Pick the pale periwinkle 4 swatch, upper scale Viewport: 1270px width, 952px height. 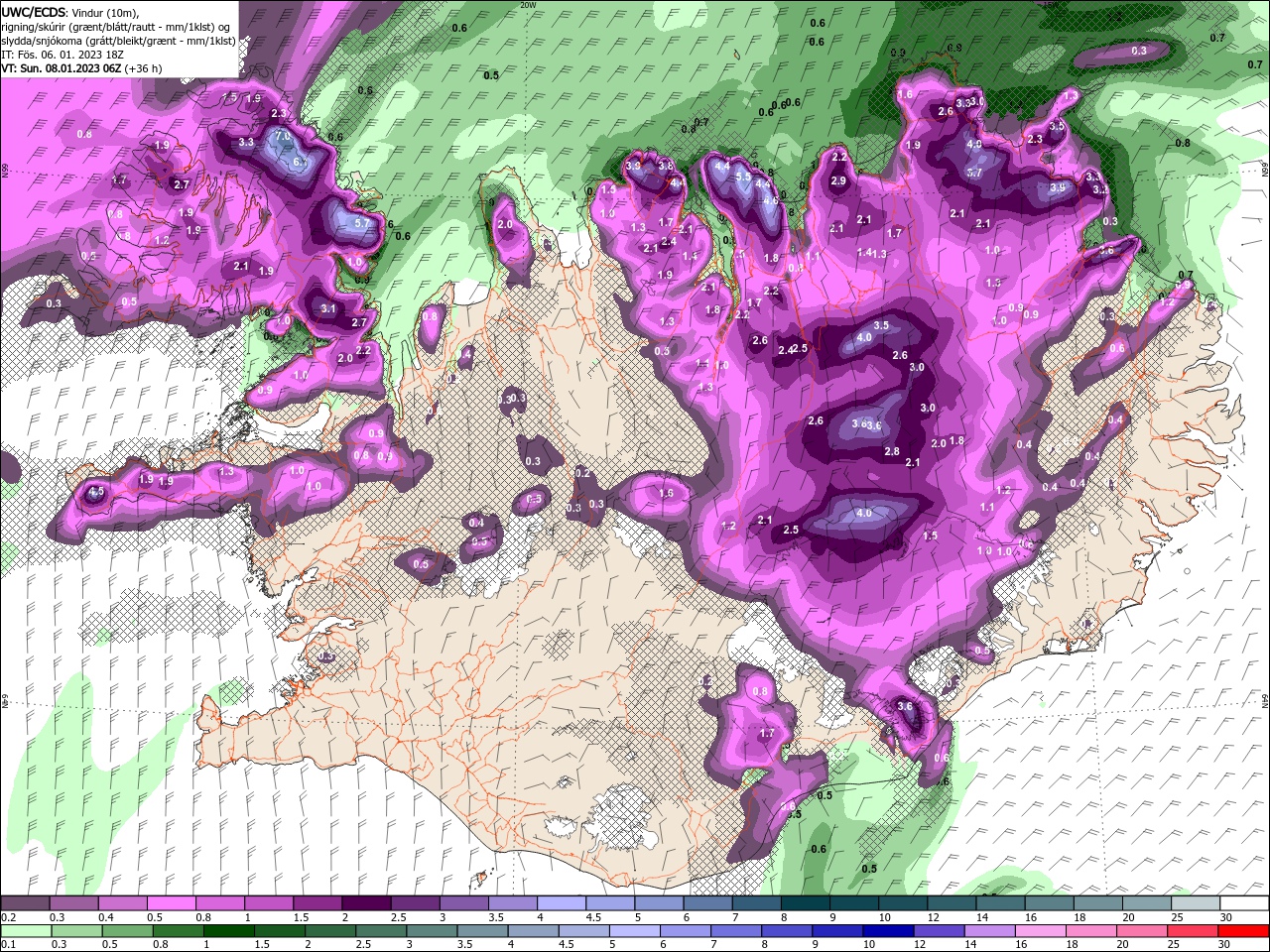click(x=562, y=902)
